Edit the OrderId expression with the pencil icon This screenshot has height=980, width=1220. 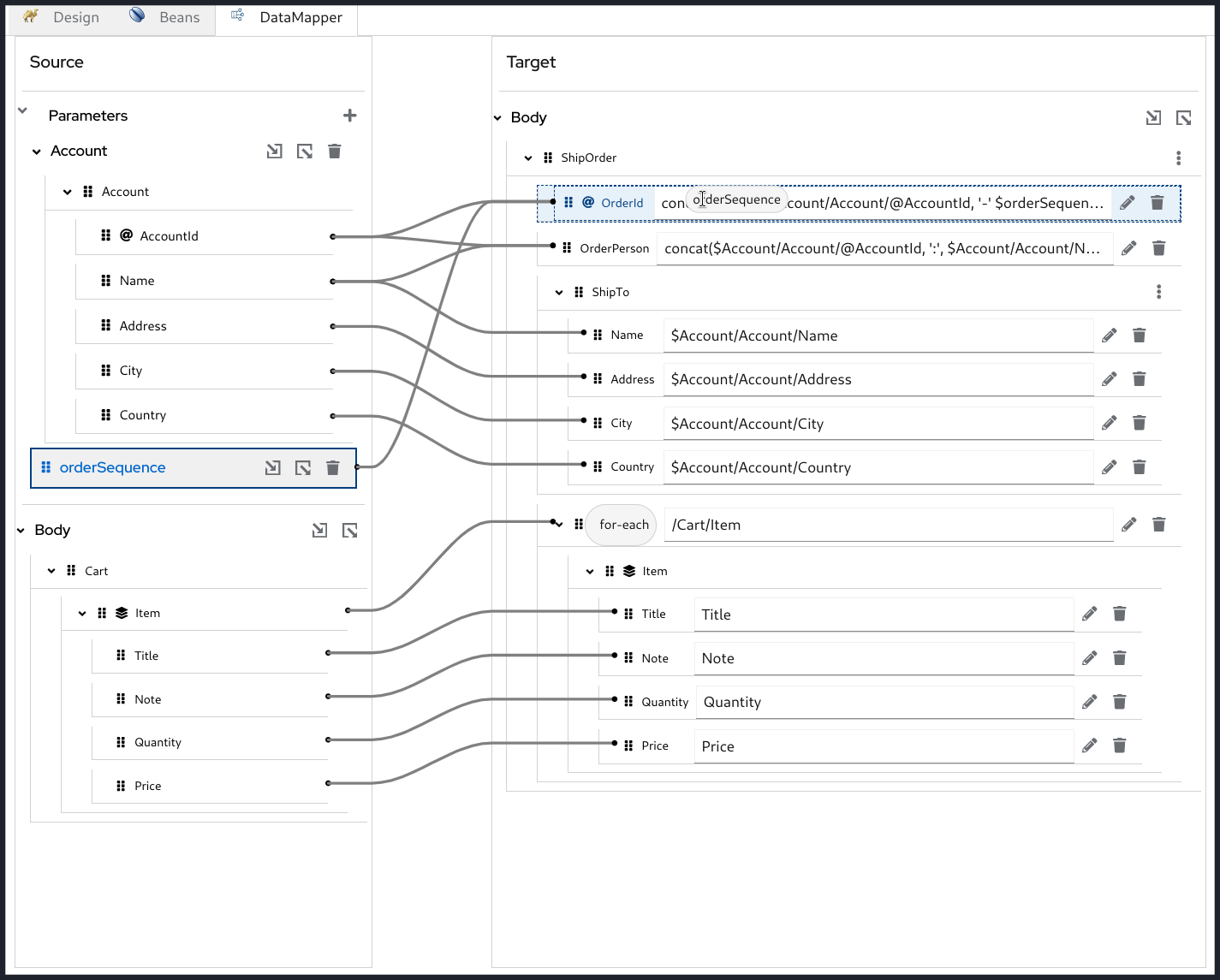pyautogui.click(x=1128, y=203)
